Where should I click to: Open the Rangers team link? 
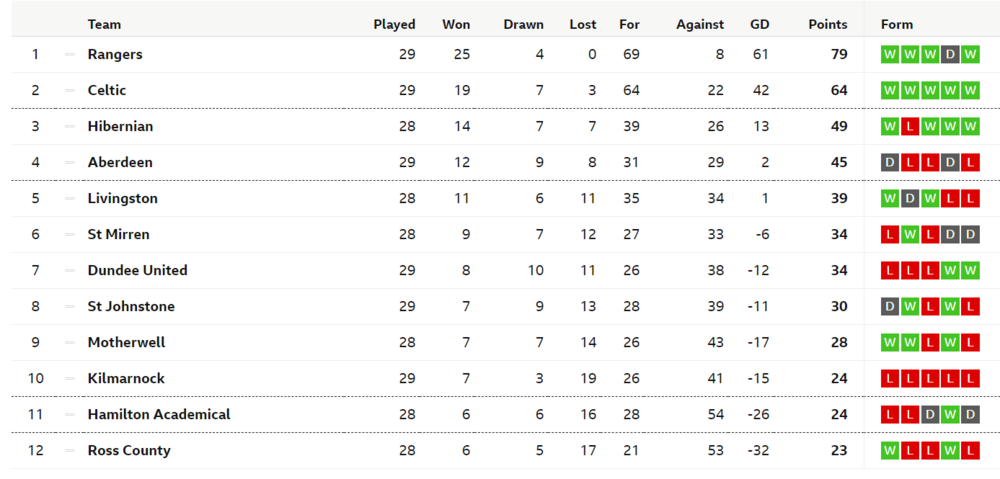pos(115,54)
